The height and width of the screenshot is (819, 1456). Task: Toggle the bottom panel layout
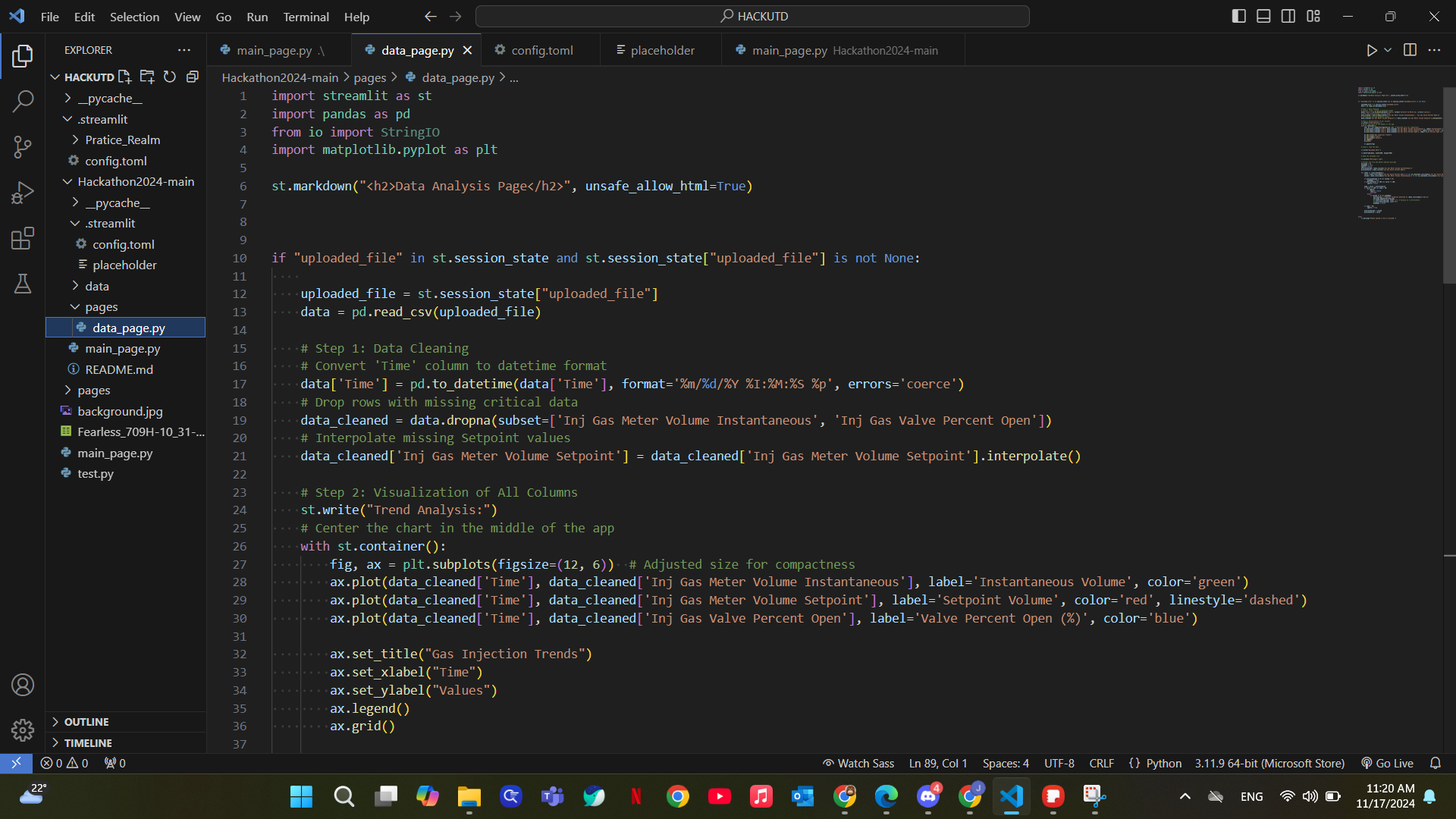[x=1263, y=16]
